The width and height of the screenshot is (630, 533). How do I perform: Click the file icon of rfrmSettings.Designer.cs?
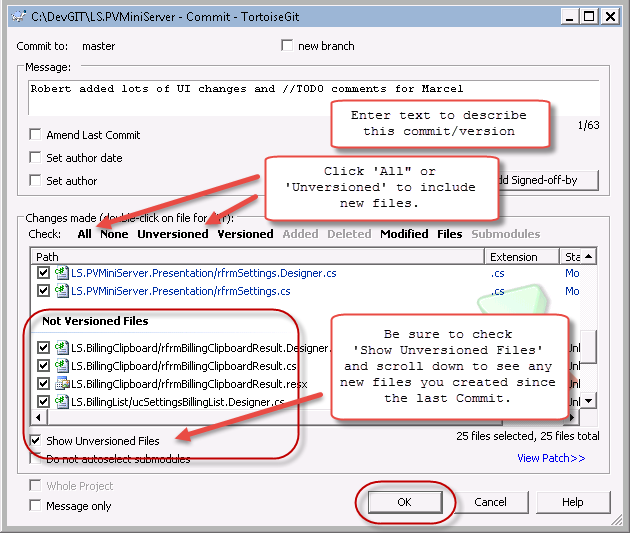click(x=61, y=273)
